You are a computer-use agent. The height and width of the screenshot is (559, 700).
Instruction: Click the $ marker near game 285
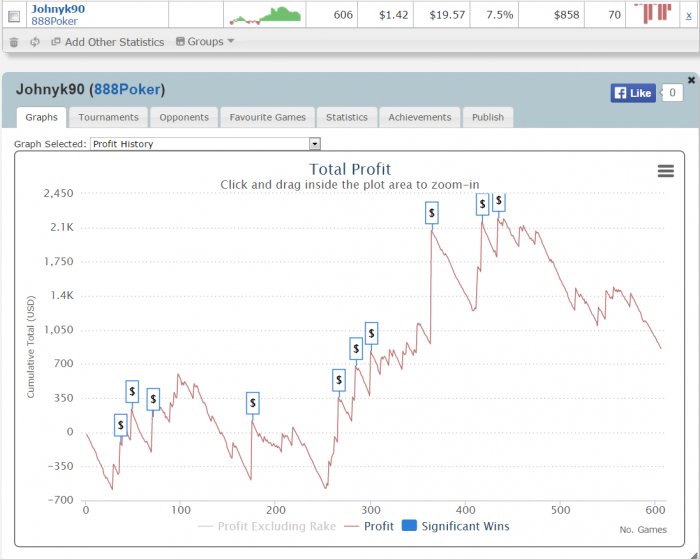356,349
